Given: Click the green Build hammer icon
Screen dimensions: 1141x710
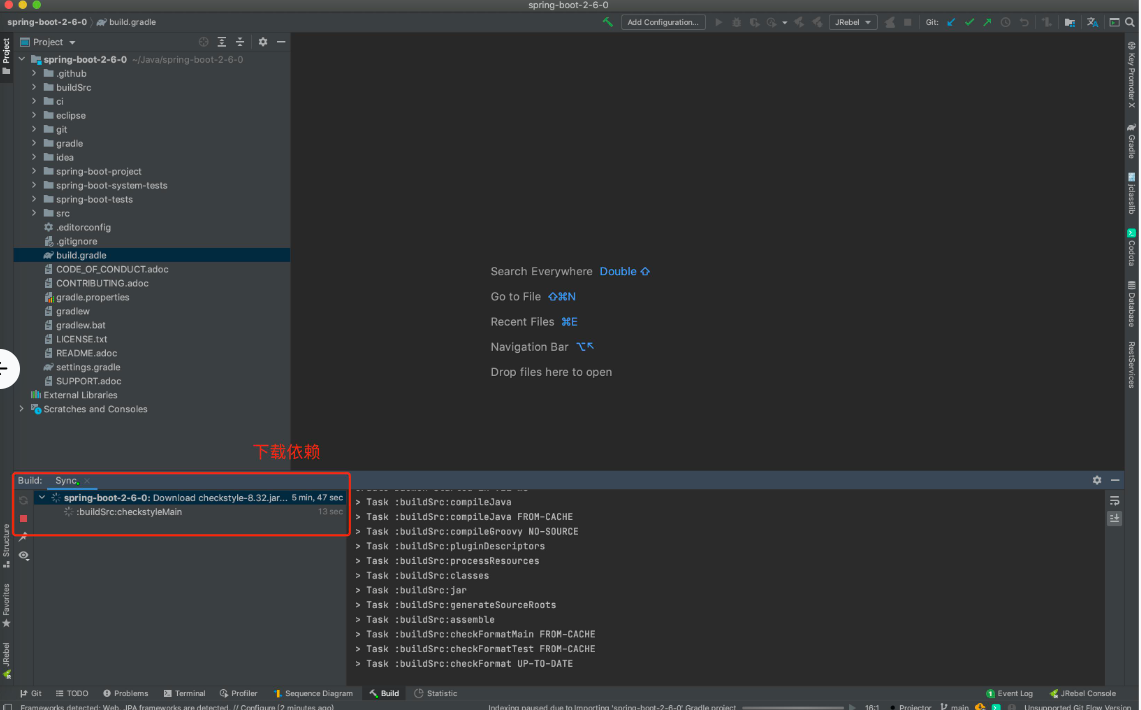Looking at the screenshot, I should point(608,22).
